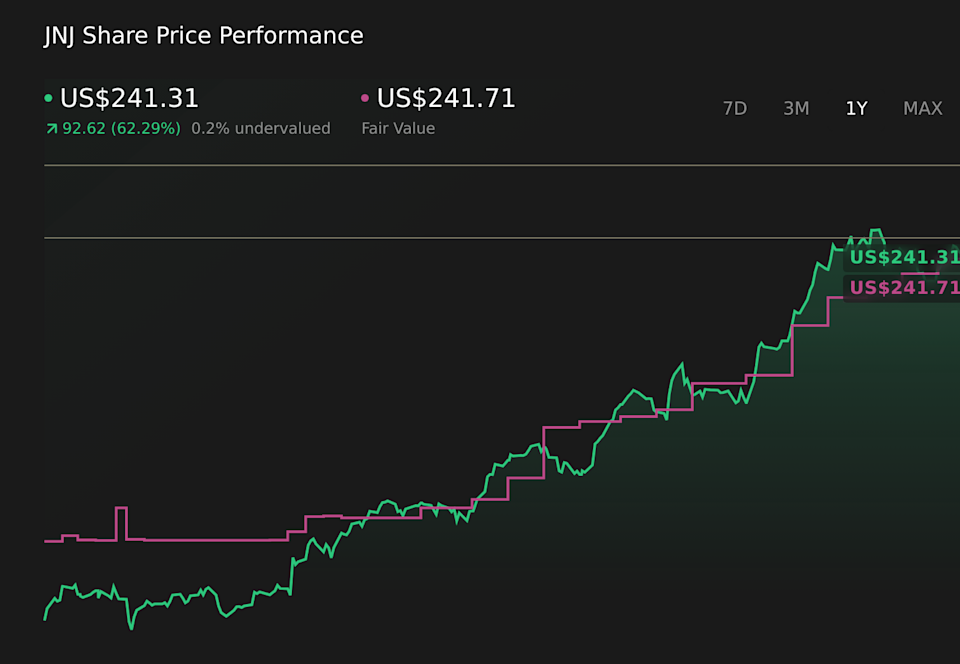Click the JNJ Share Price Performance title
The width and height of the screenshot is (960, 664).
coord(203,35)
